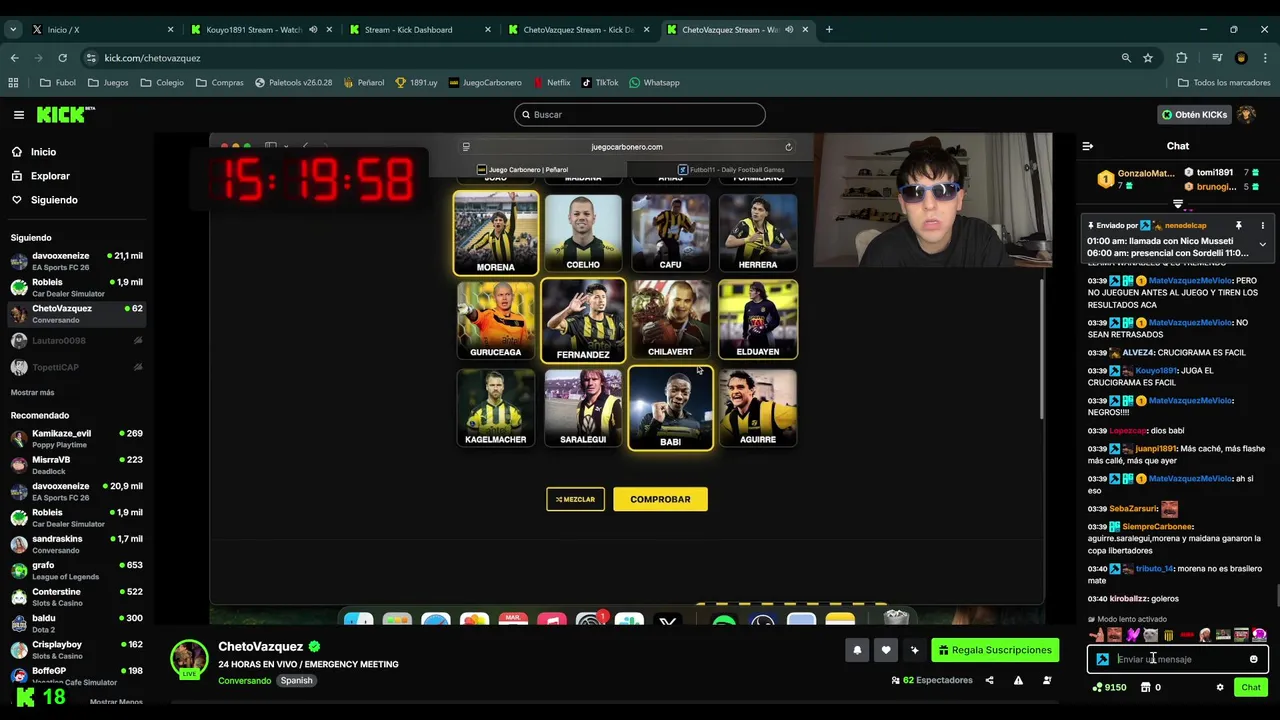Click Mostrar Menos in the recommended list

[116, 702]
